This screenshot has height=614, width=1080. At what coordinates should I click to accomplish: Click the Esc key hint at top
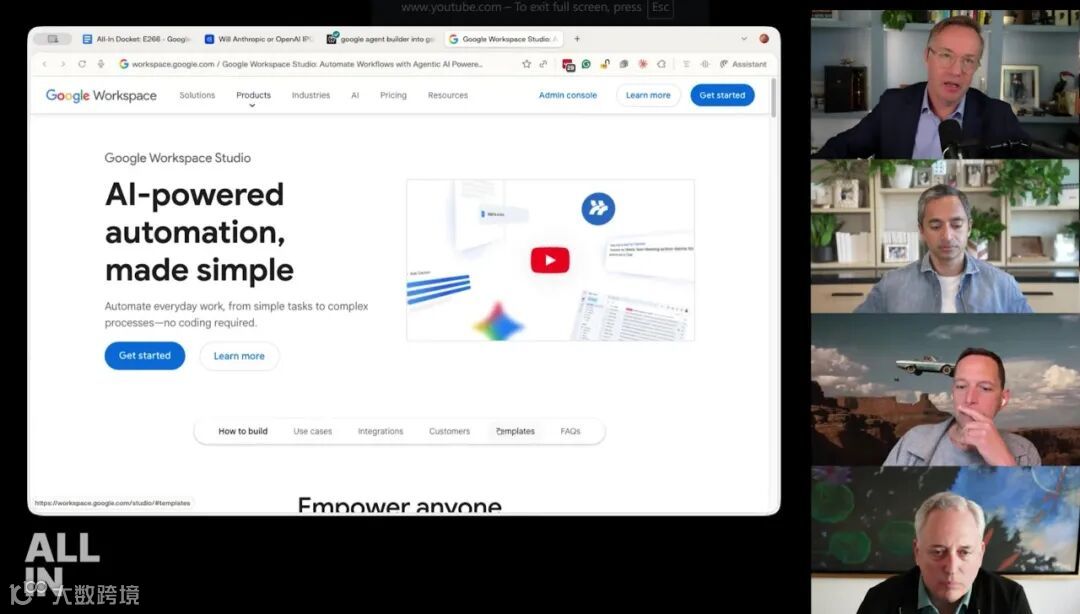[x=661, y=8]
